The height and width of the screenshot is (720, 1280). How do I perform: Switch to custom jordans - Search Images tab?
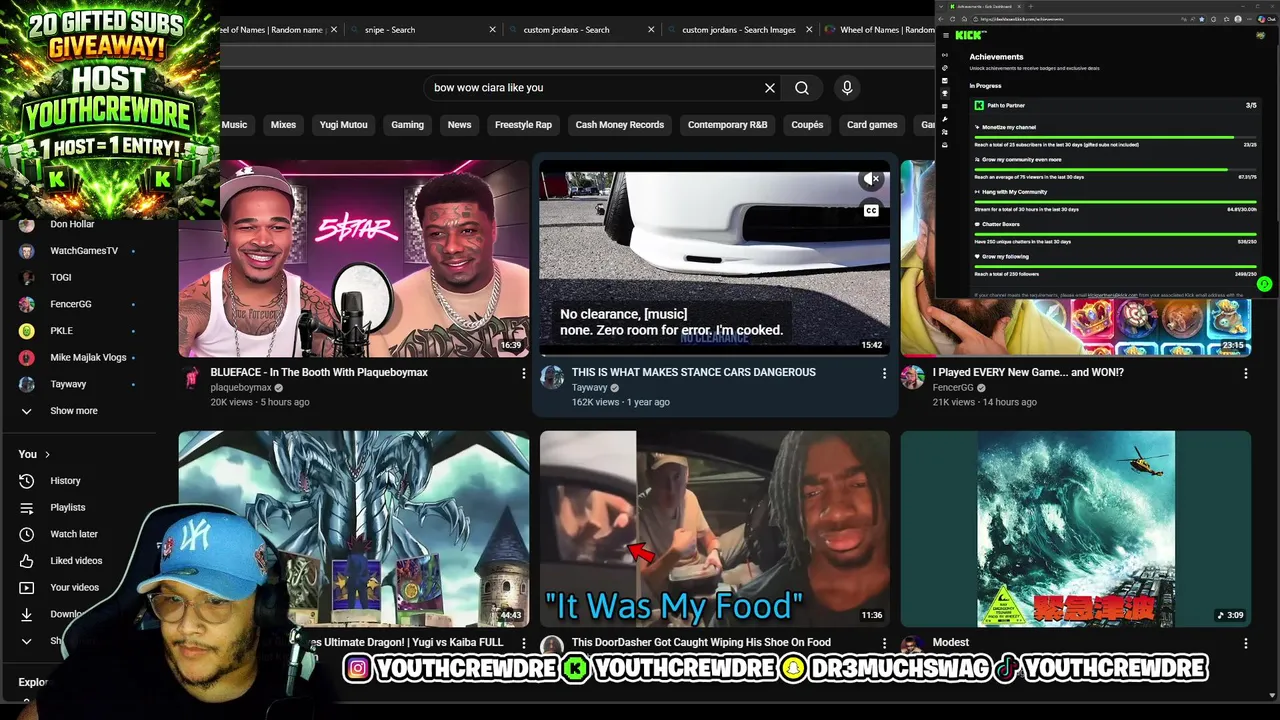pos(738,30)
